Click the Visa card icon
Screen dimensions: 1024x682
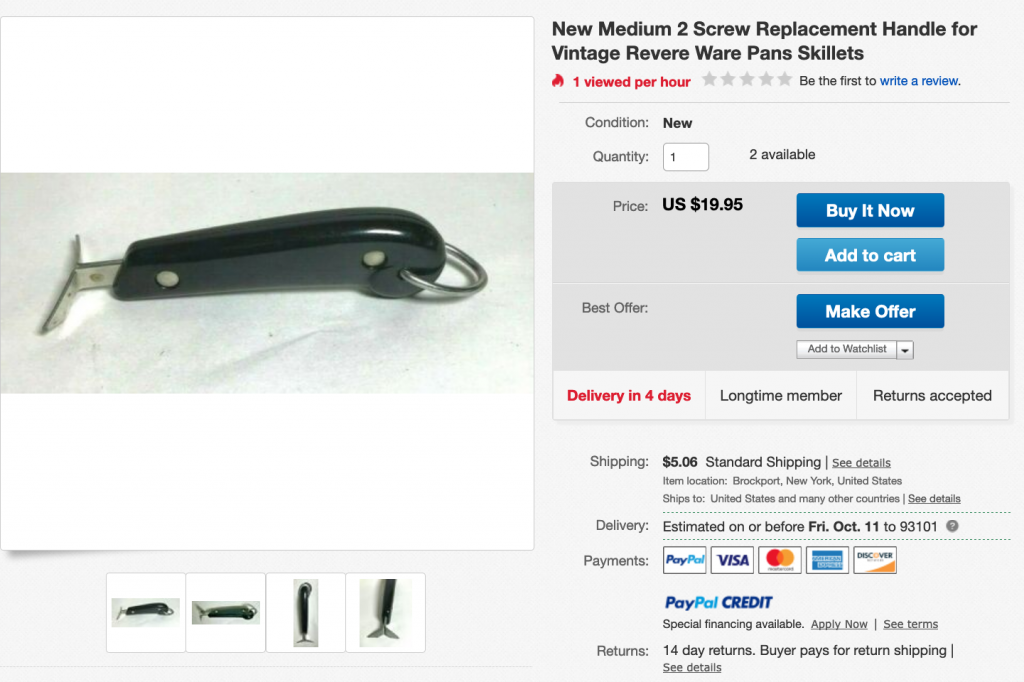tap(732, 560)
